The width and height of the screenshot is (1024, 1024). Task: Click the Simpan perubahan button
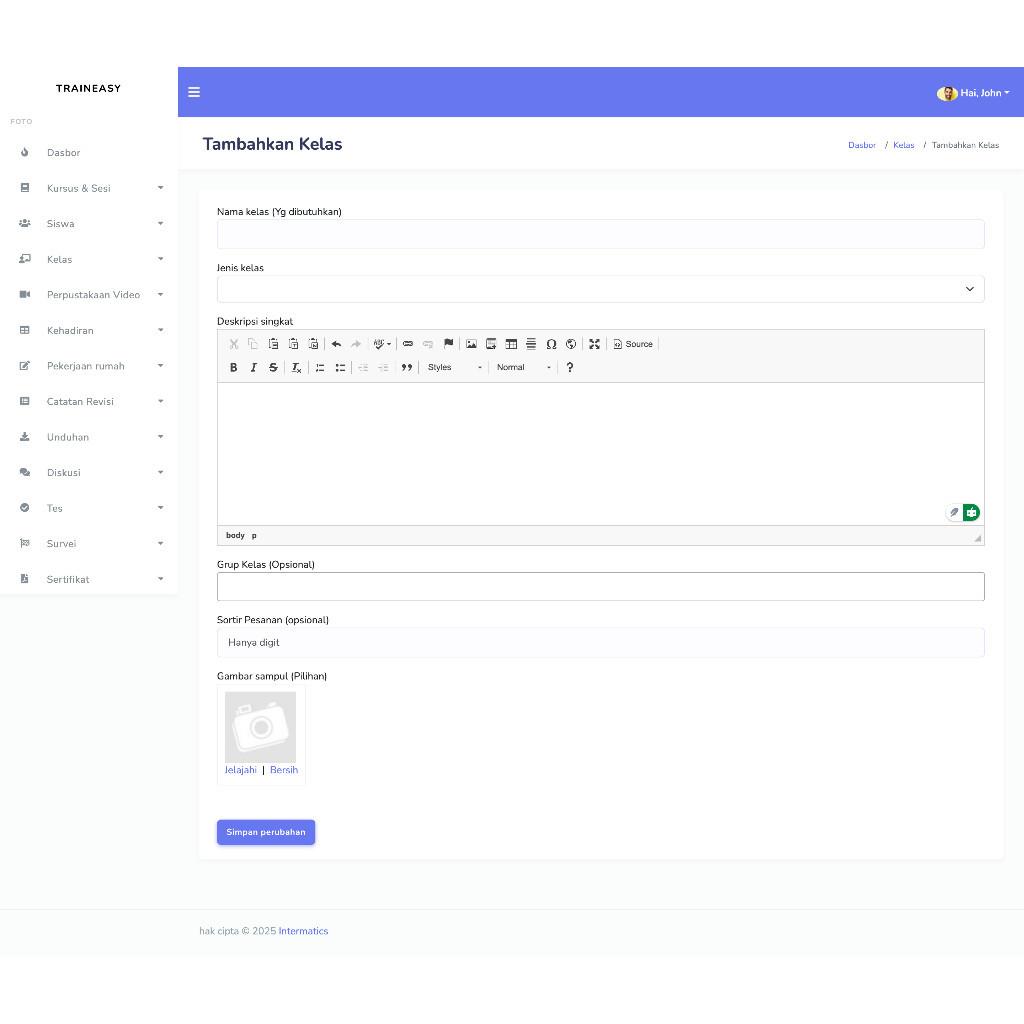(x=266, y=832)
